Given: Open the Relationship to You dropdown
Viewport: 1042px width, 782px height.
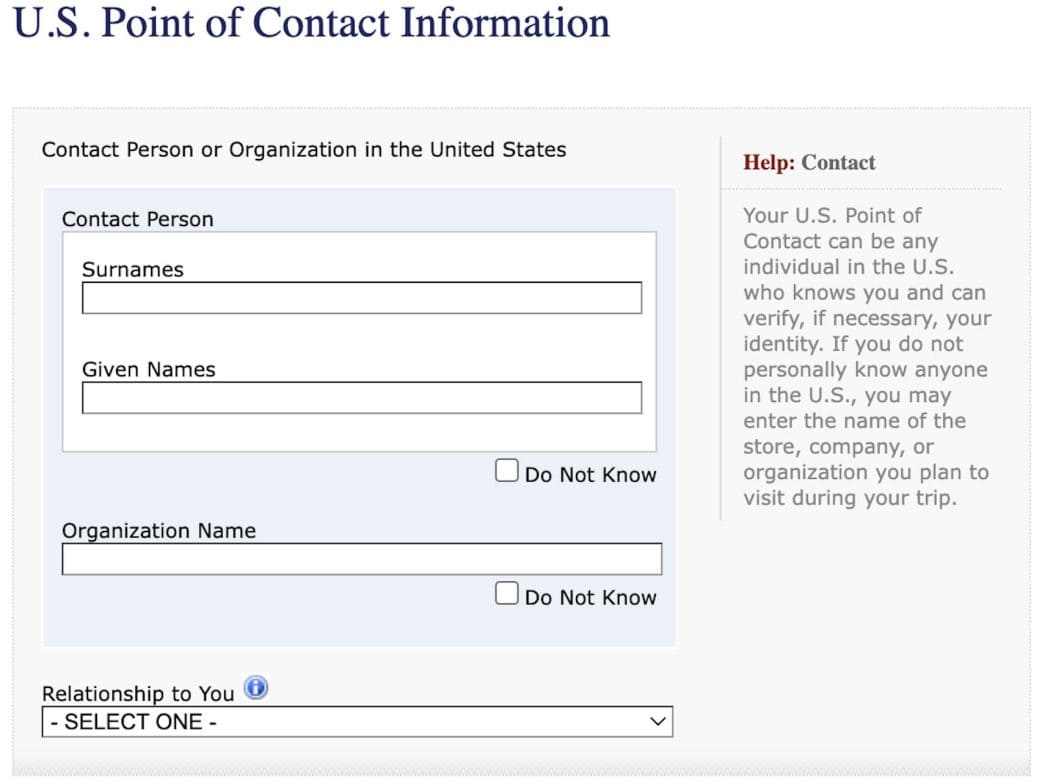Looking at the screenshot, I should tap(356, 722).
